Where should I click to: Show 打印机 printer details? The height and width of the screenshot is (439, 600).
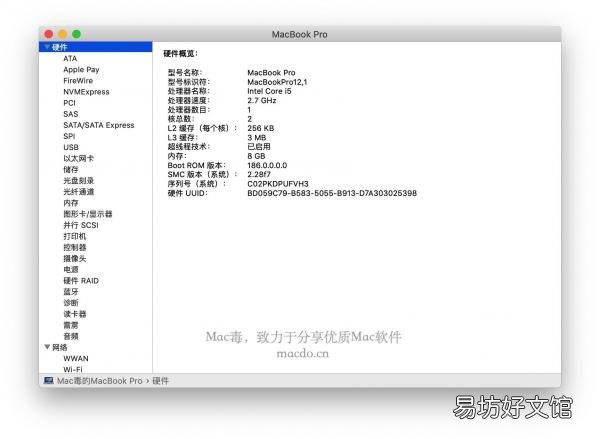click(75, 236)
